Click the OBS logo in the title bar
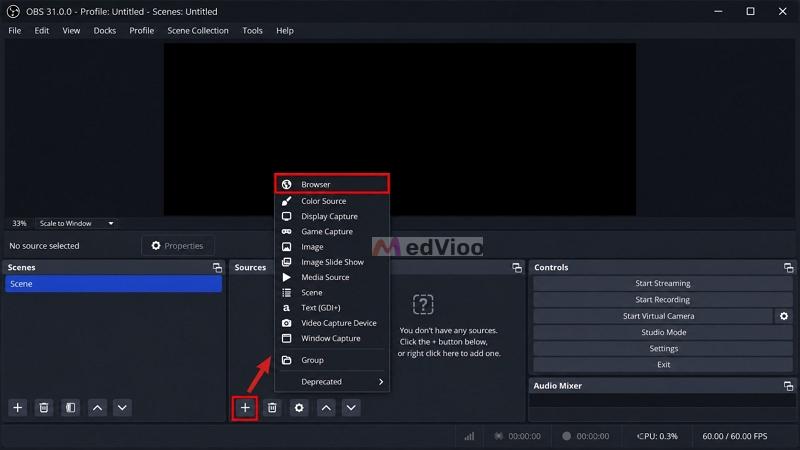 coord(13,11)
